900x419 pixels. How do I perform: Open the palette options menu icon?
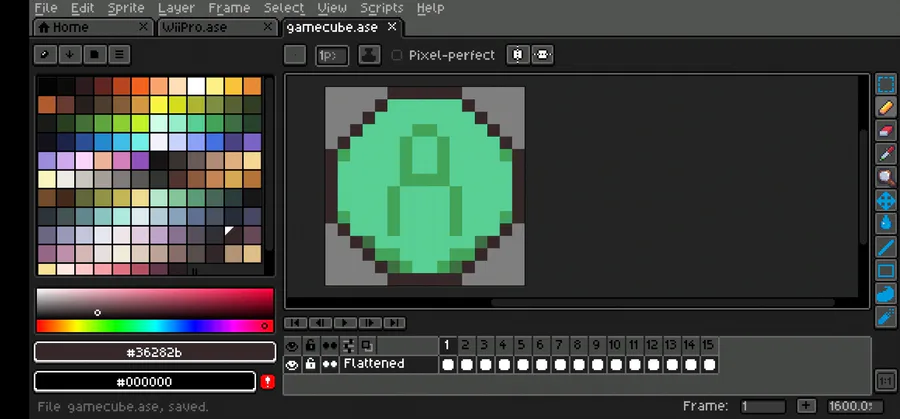click(x=119, y=55)
